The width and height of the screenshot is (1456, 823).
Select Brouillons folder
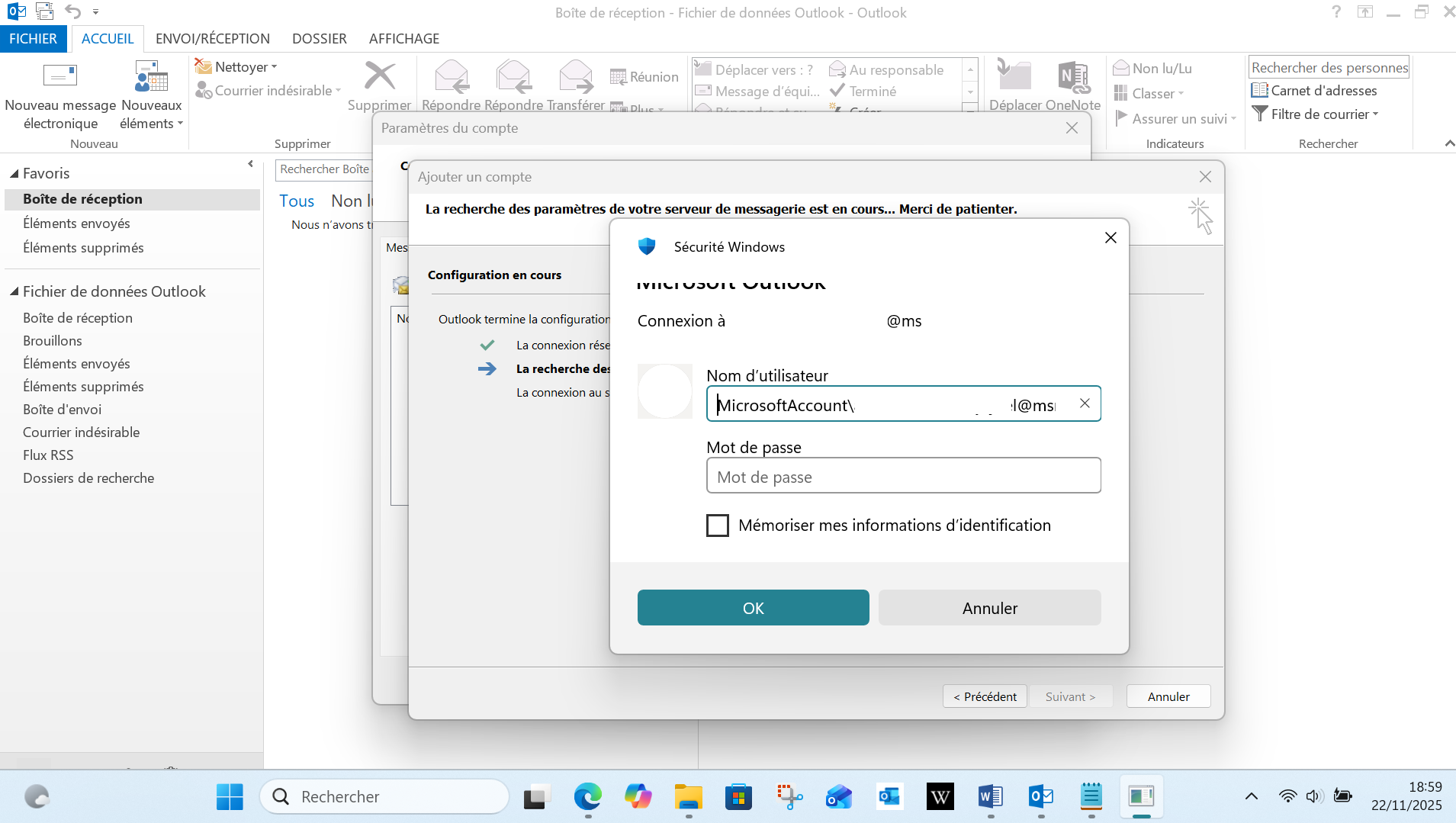[x=53, y=341]
